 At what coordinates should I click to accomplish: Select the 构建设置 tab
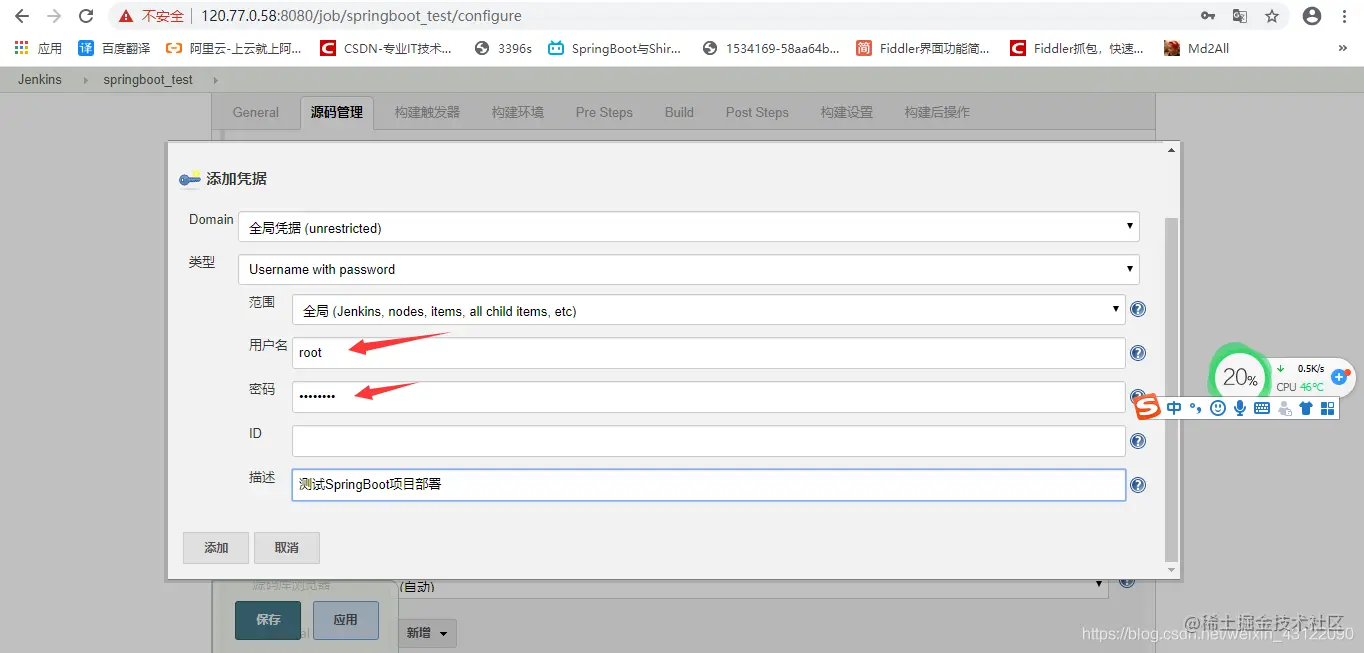(846, 112)
